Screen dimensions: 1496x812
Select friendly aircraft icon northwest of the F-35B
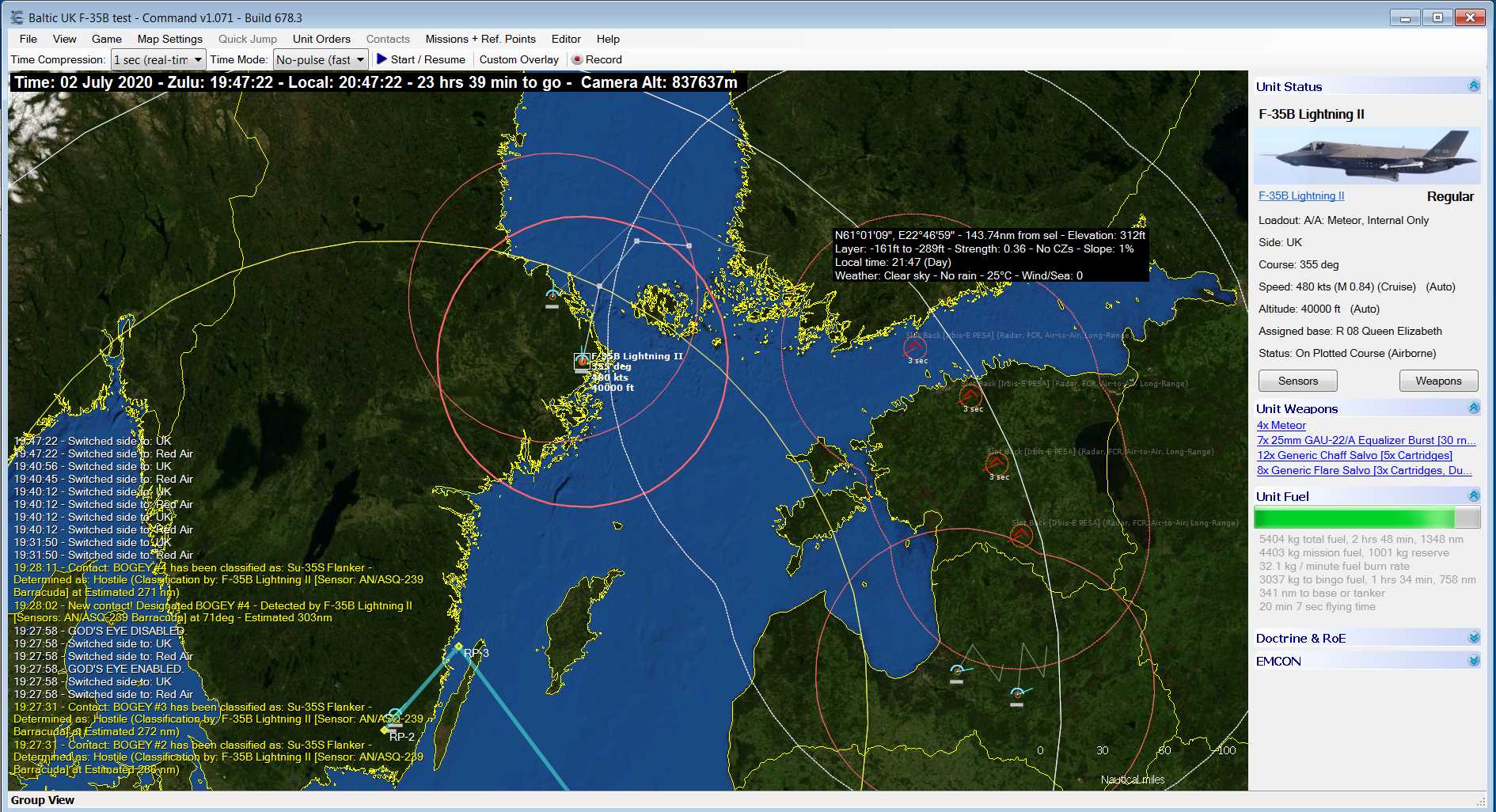pos(552,296)
